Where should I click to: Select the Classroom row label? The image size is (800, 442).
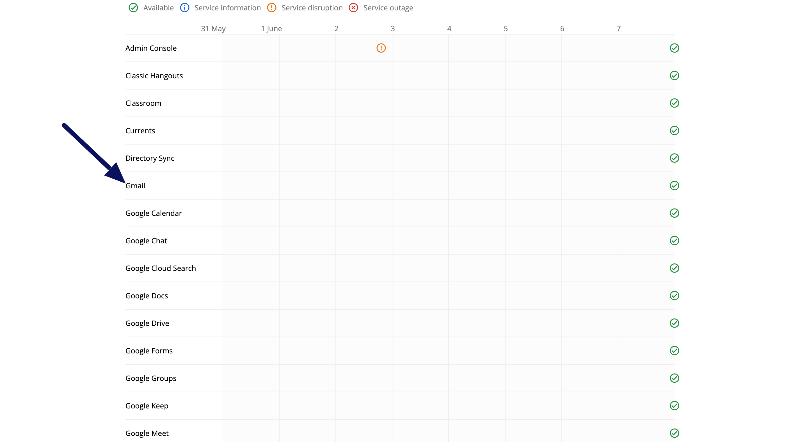(x=143, y=103)
